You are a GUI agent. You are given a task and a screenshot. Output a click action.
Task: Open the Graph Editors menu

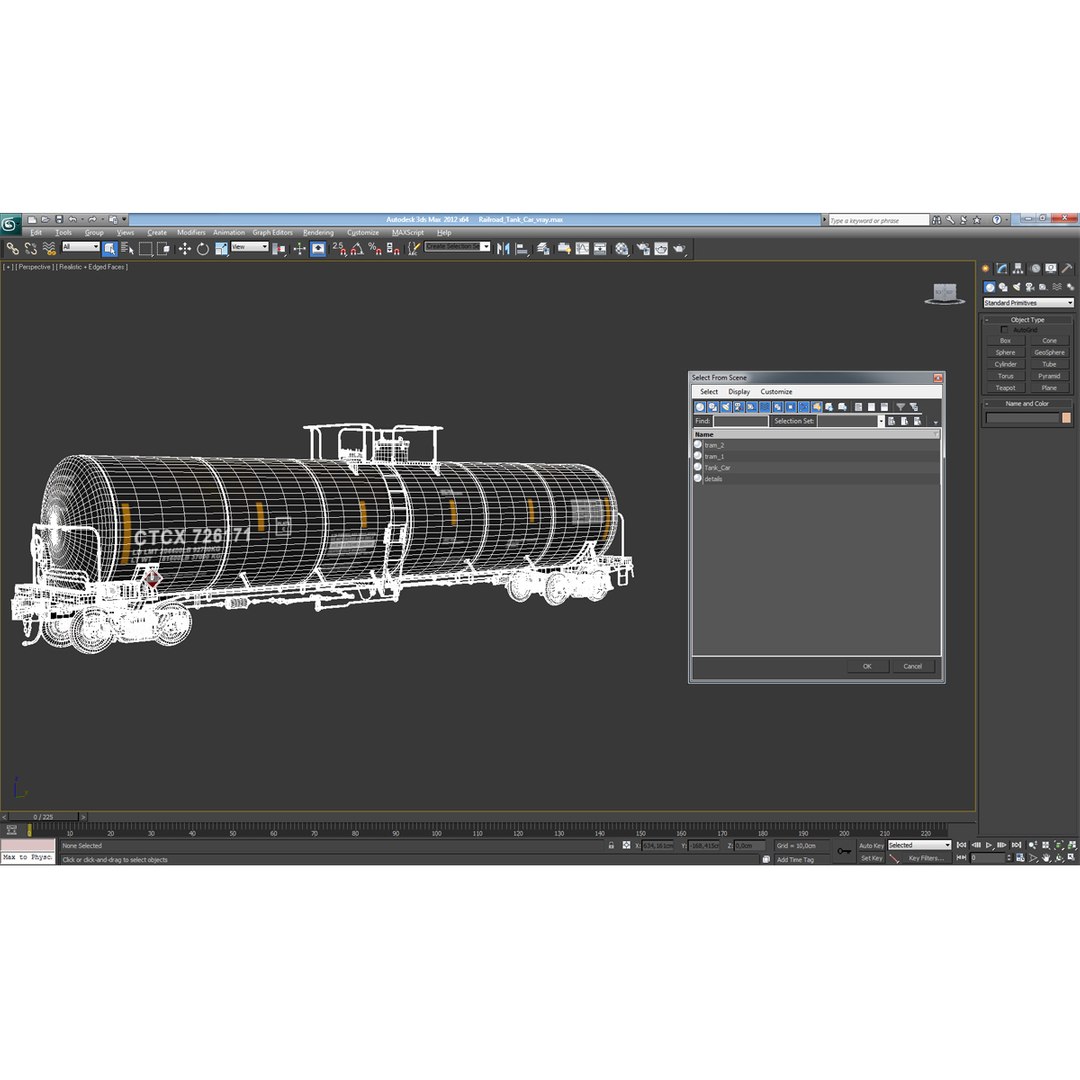(272, 233)
